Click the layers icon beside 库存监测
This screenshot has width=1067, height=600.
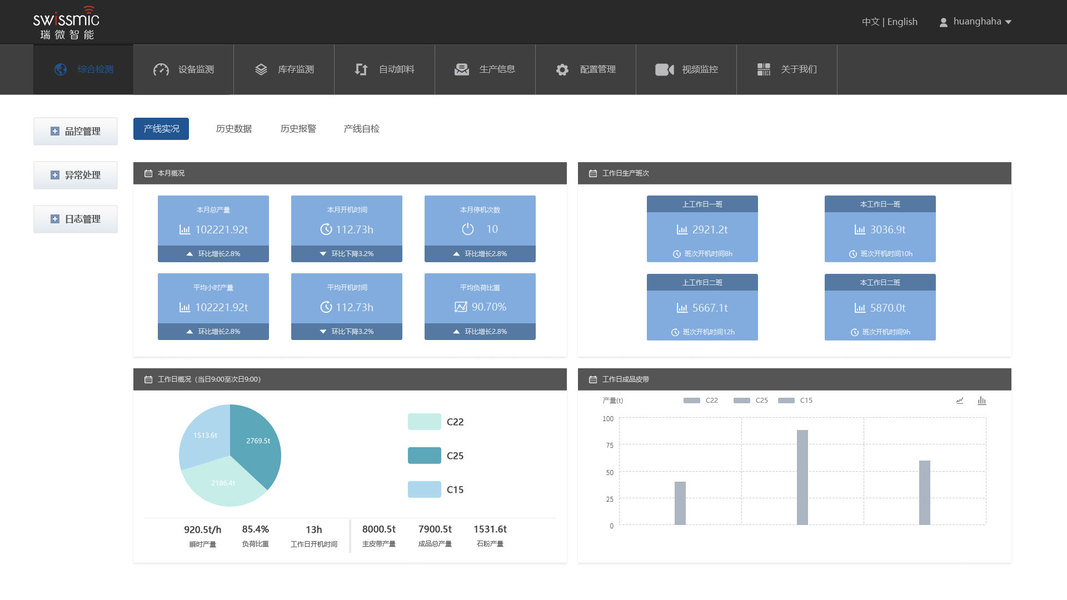pyautogui.click(x=261, y=69)
